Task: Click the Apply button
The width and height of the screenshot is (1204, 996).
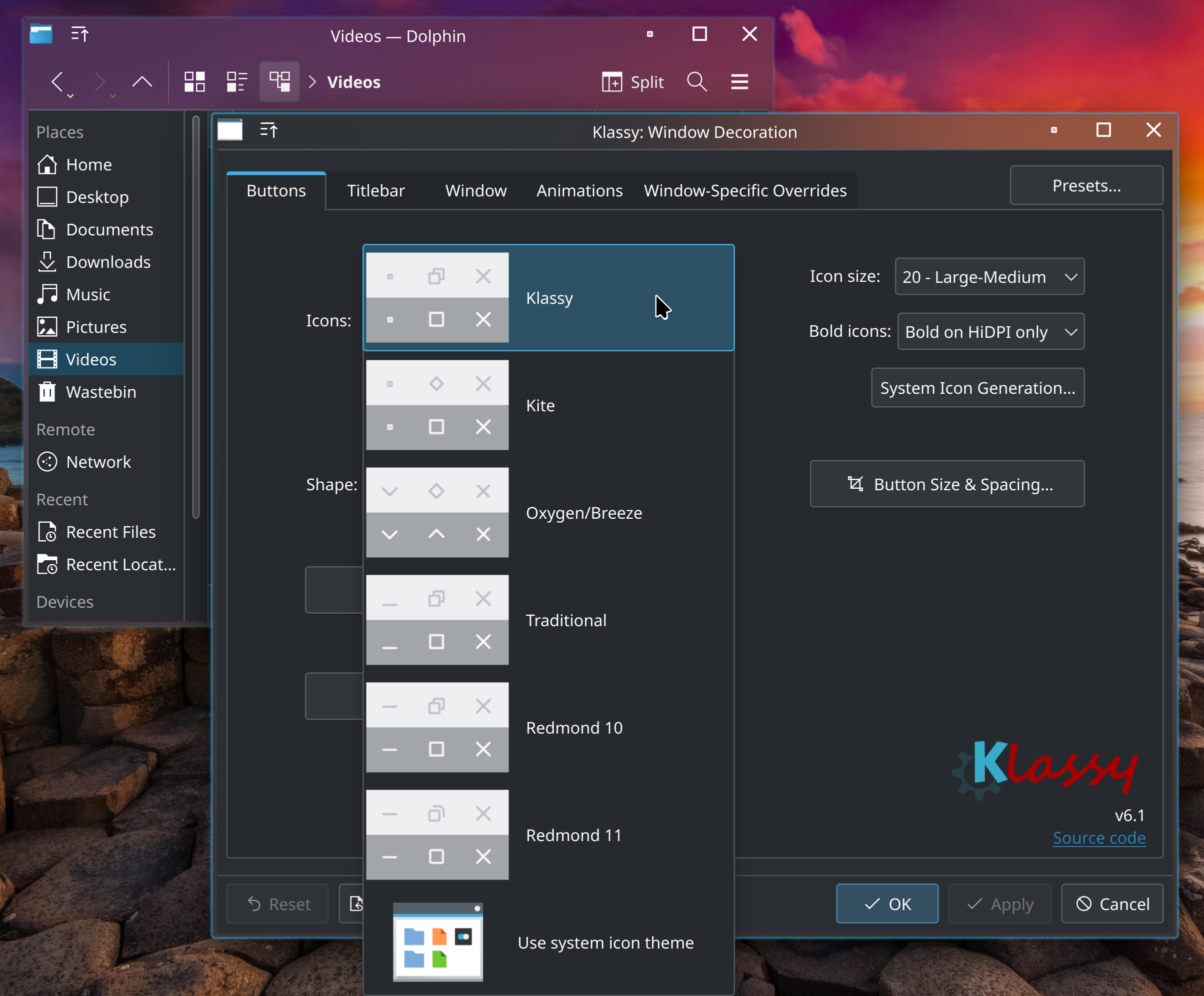Action: pyautogui.click(x=999, y=904)
